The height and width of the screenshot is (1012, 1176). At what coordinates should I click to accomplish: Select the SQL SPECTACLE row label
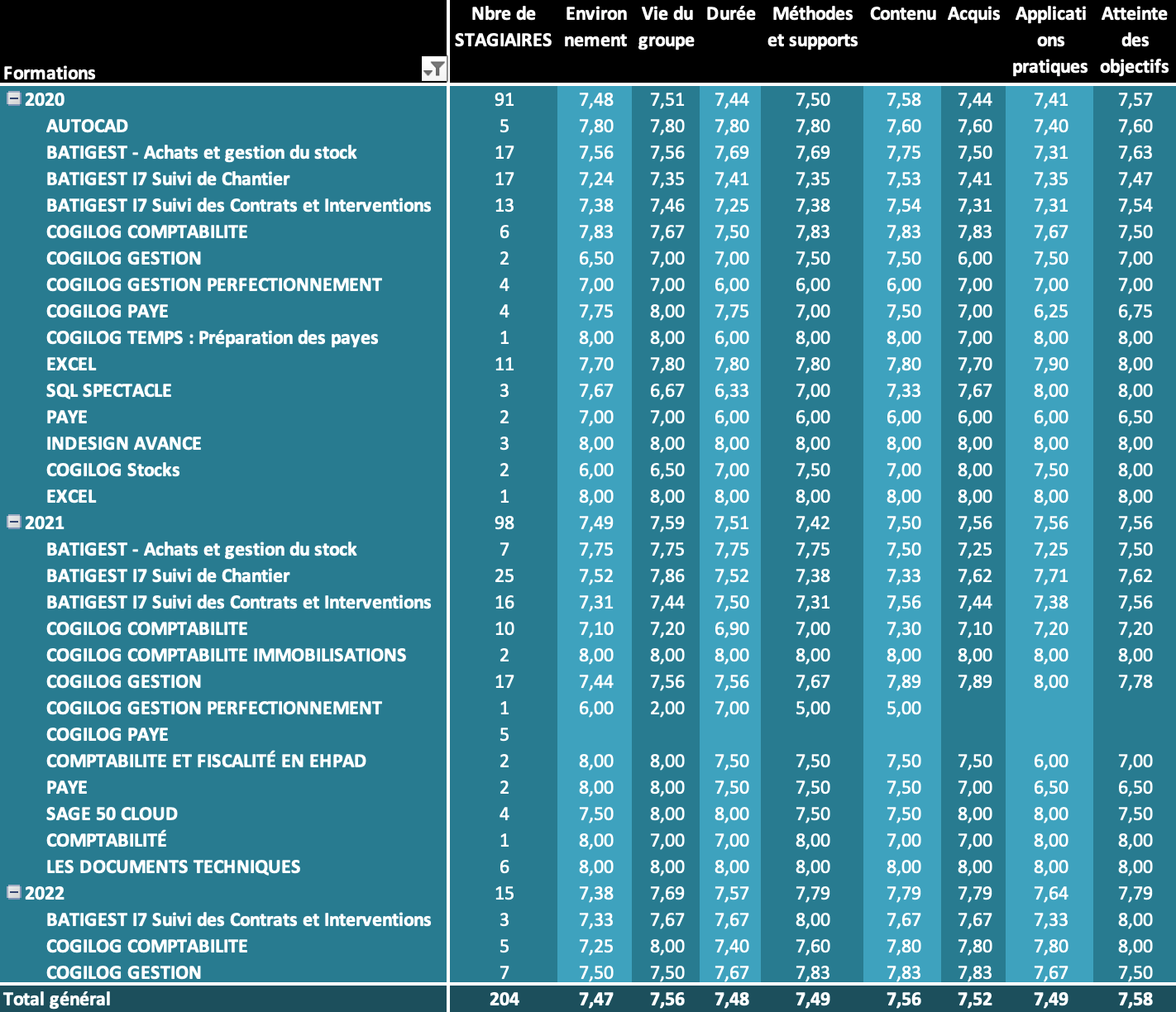[109, 390]
